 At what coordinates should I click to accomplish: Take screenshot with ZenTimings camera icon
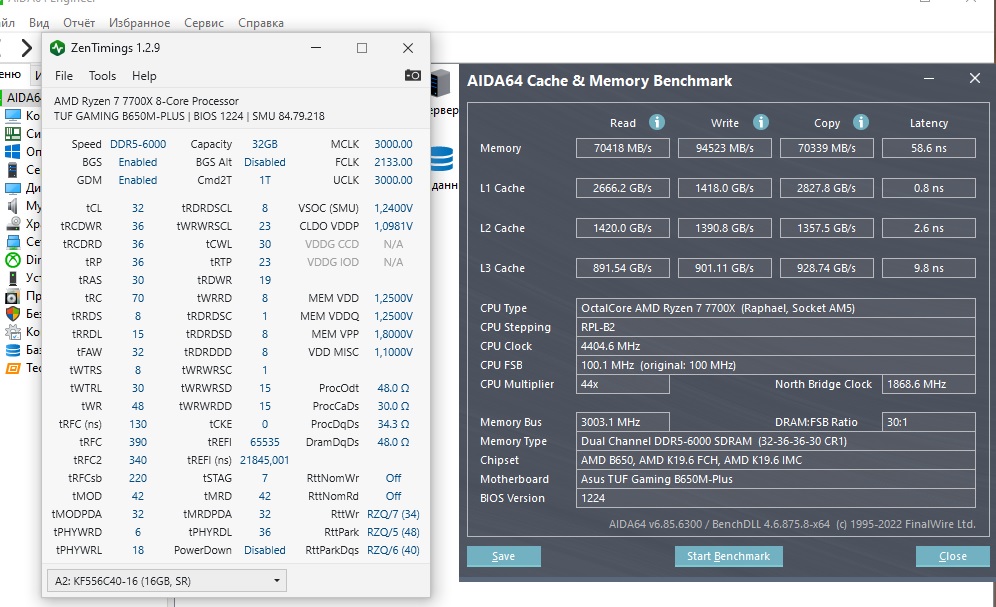pyautogui.click(x=413, y=76)
